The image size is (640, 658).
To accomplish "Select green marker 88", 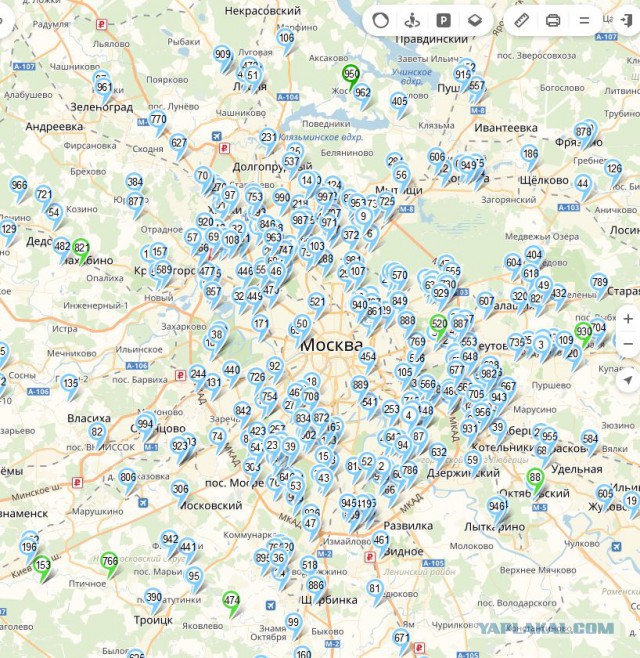I will (535, 478).
